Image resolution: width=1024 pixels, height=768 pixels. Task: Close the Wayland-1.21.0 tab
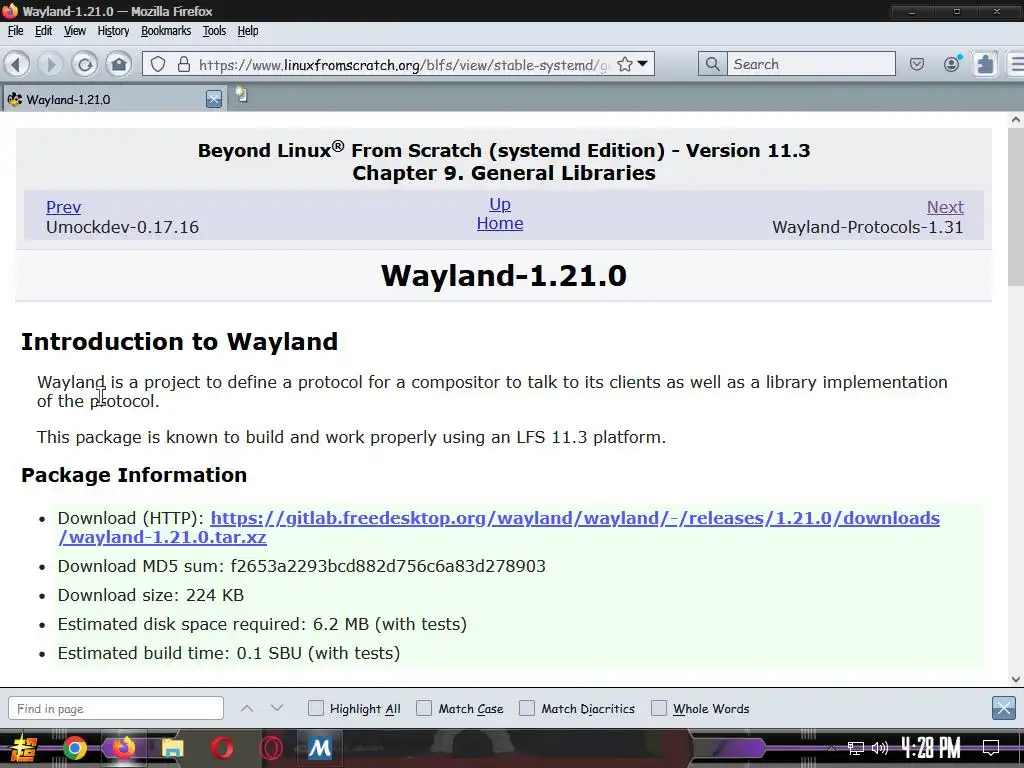click(x=214, y=99)
